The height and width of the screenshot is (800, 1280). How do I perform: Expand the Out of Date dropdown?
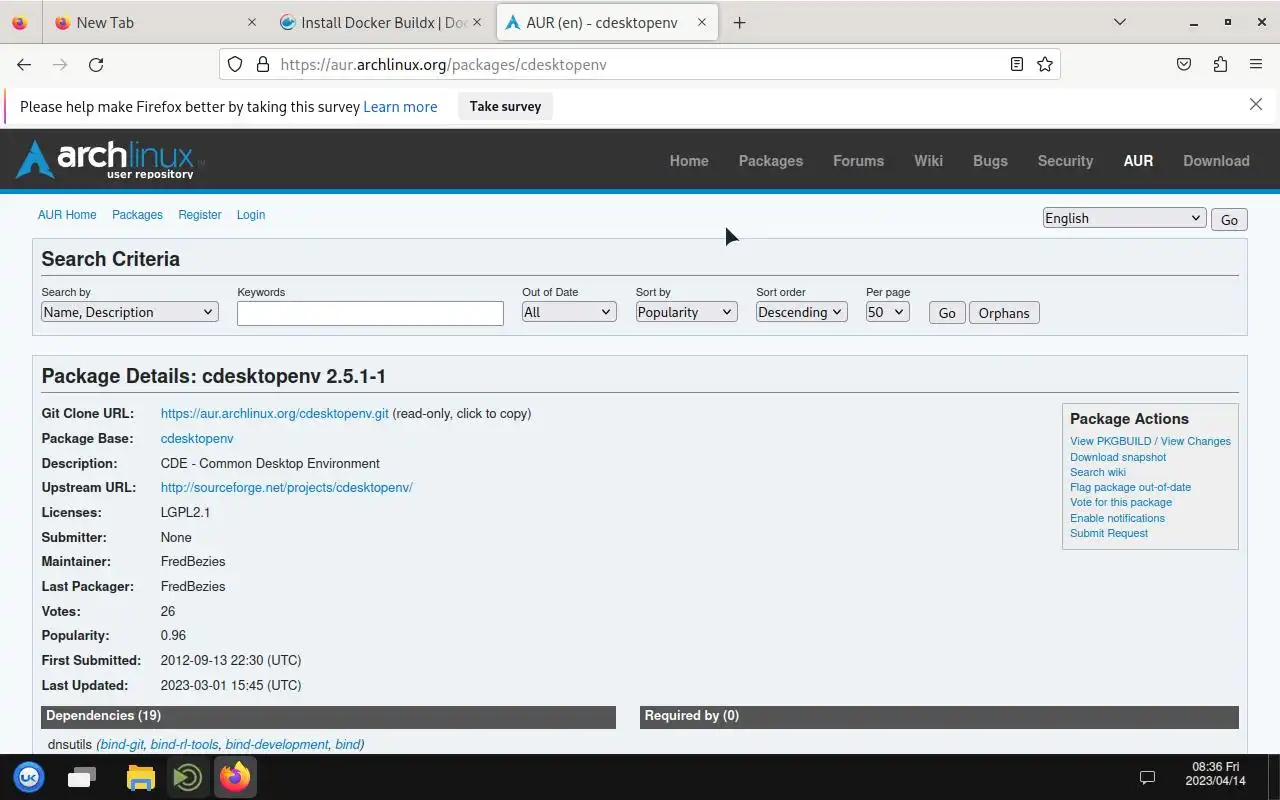(569, 312)
